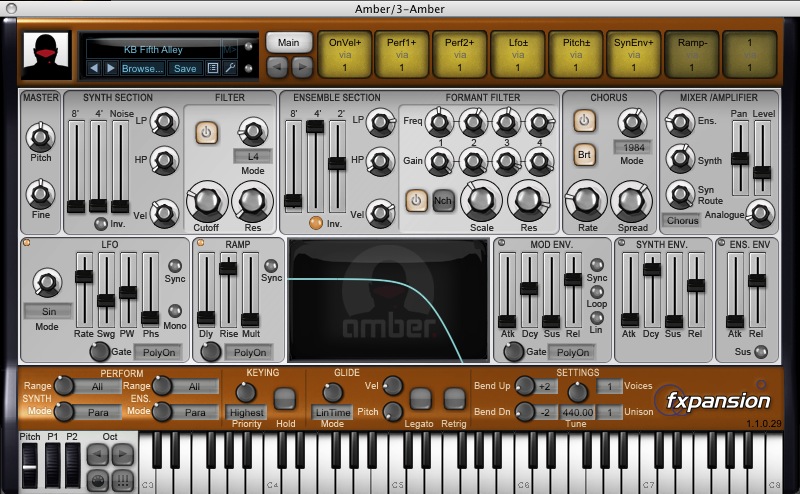Select the OnVel+ modulation slot
The height and width of the screenshot is (494, 800).
(345, 55)
